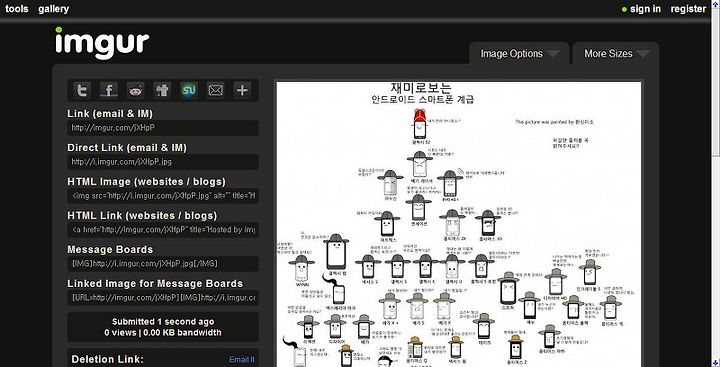Click the 'Deletion Link:' label

coord(107,359)
